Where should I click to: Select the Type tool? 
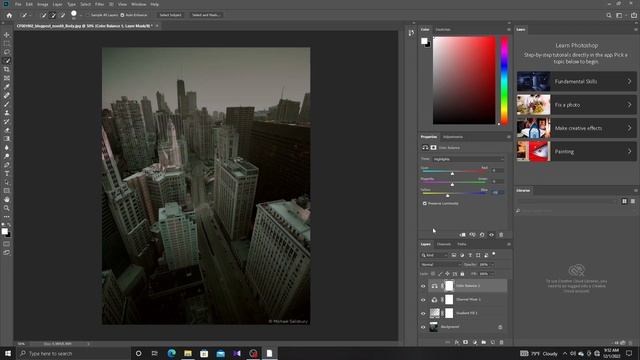click(x=7, y=173)
